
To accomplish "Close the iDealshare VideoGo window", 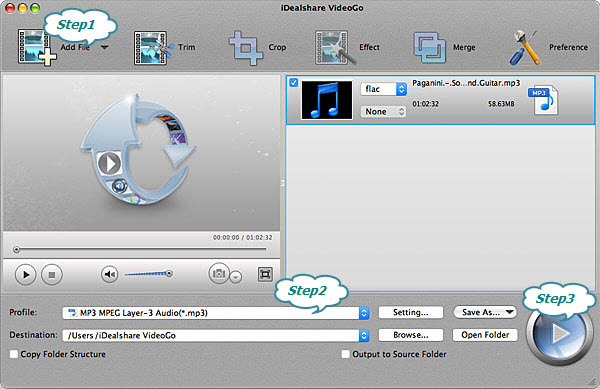I will pyautogui.click(x=10, y=8).
